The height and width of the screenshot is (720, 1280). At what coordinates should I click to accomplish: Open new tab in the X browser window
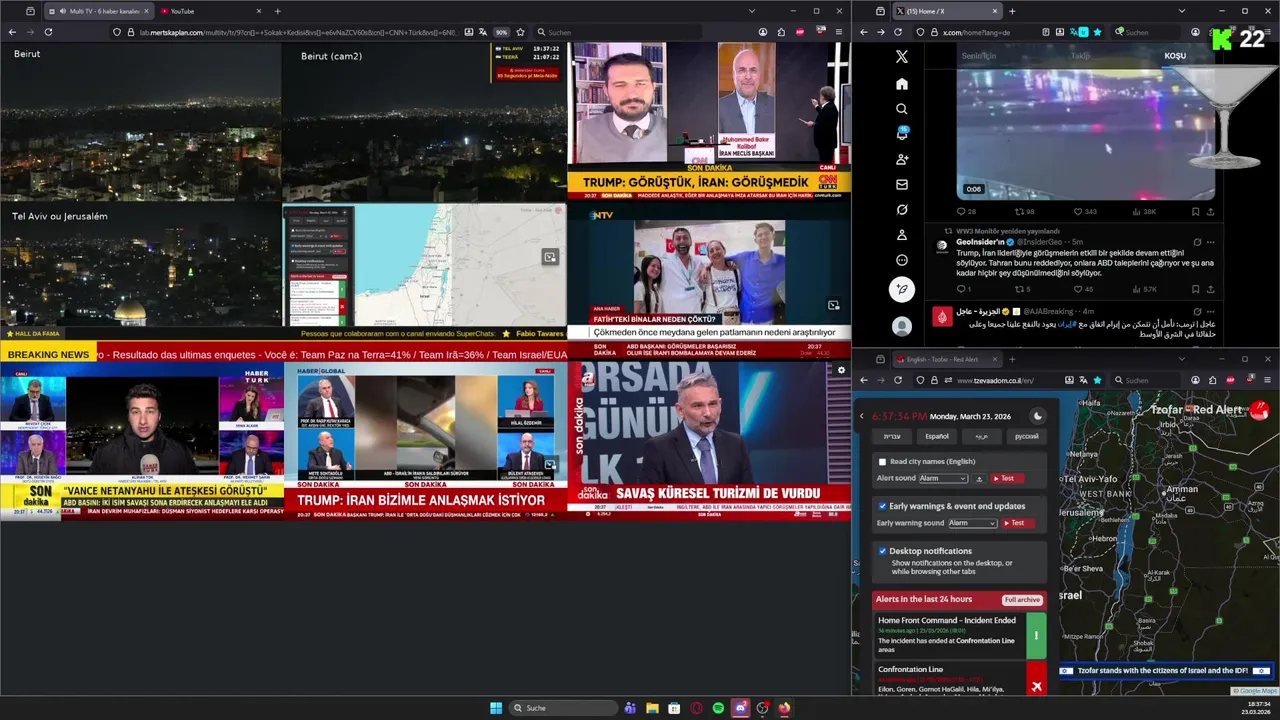tap(1012, 11)
